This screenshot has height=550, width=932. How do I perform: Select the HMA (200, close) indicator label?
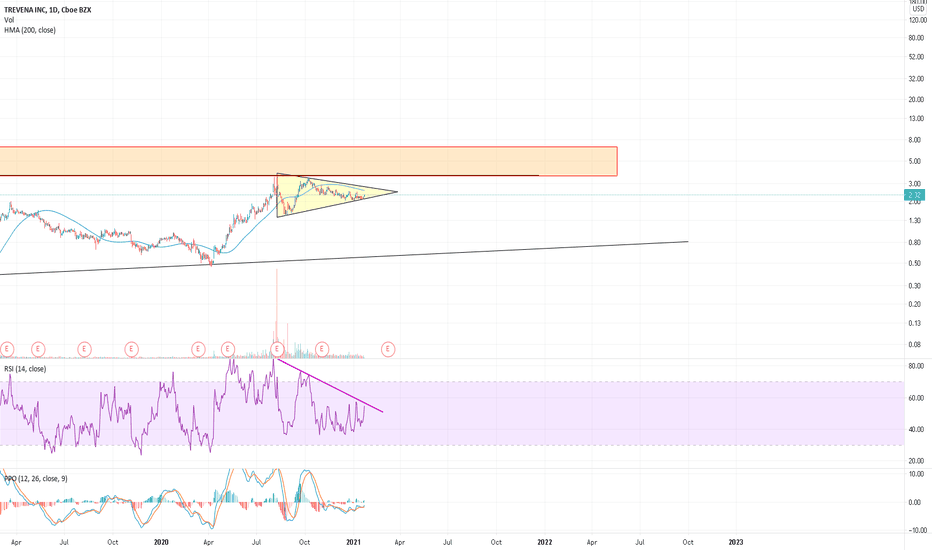30,30
